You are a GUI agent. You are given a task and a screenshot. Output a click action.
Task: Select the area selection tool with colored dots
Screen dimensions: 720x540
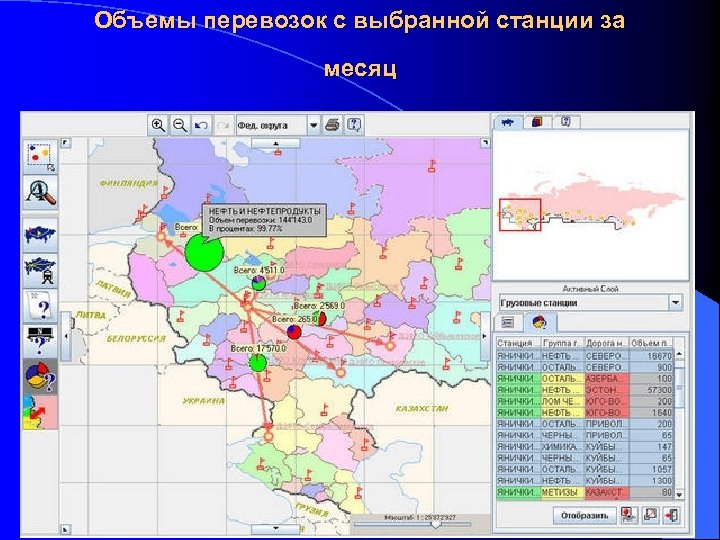40,157
